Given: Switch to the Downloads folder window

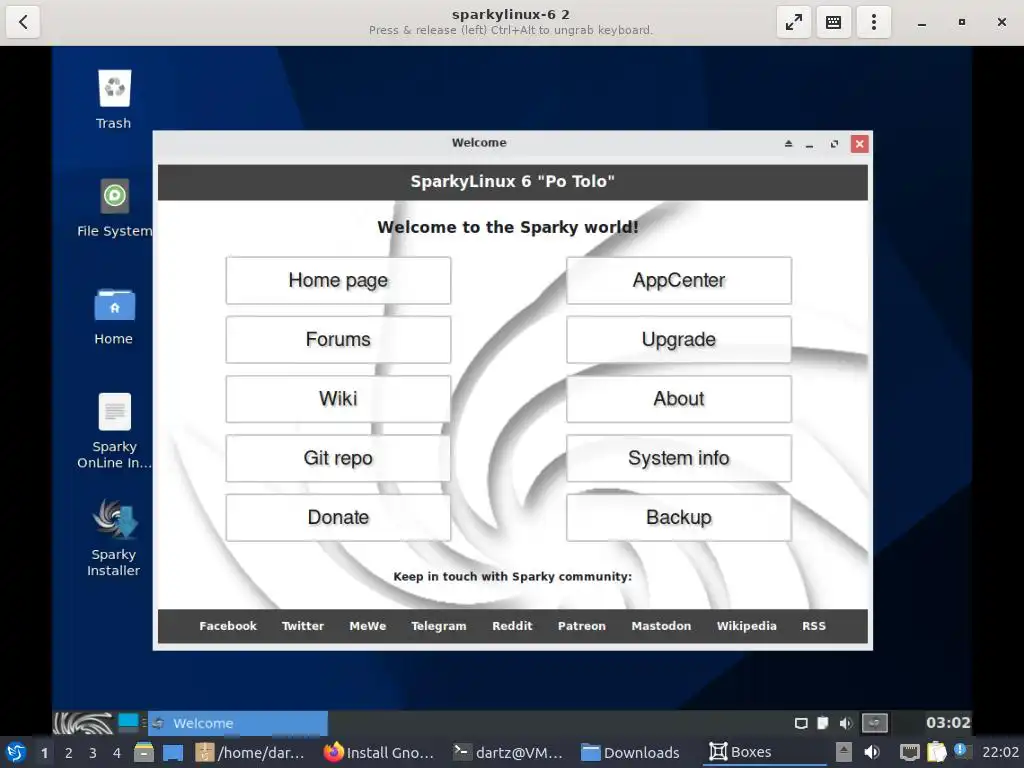Looking at the screenshot, I should 631,752.
